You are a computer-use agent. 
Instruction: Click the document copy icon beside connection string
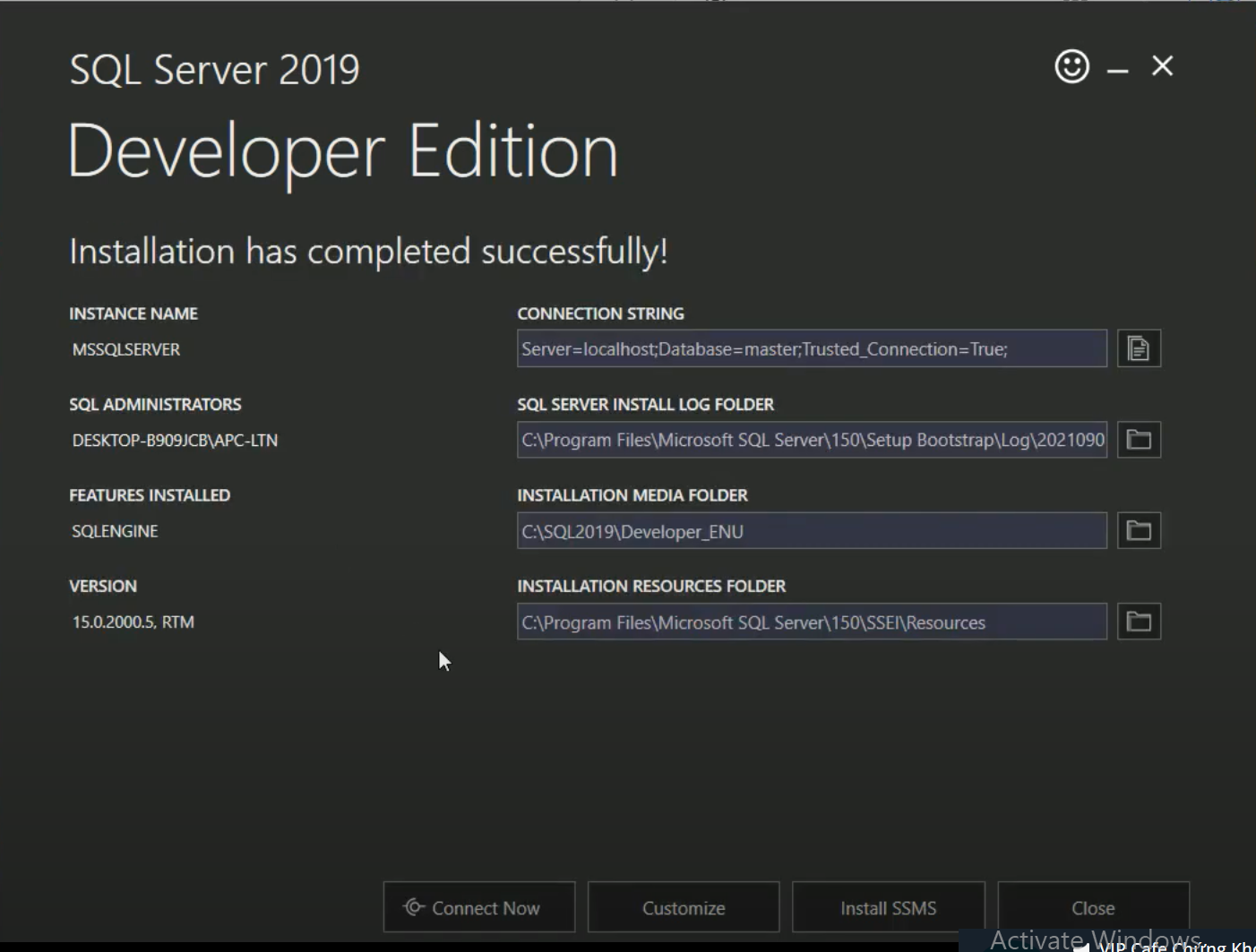coord(1139,348)
